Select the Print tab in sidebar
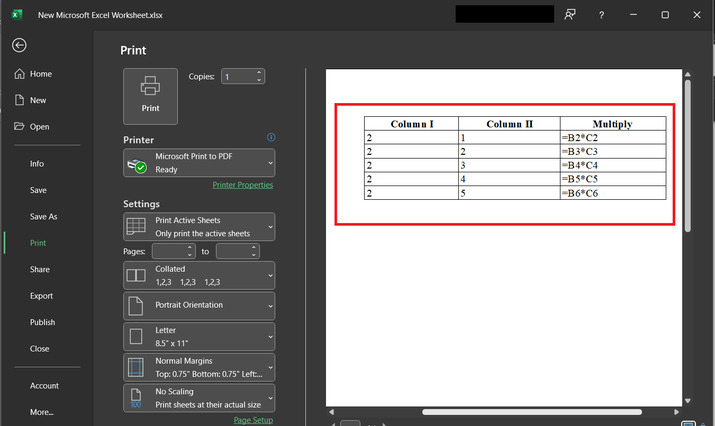Viewport: 715px width, 426px height. [x=38, y=243]
